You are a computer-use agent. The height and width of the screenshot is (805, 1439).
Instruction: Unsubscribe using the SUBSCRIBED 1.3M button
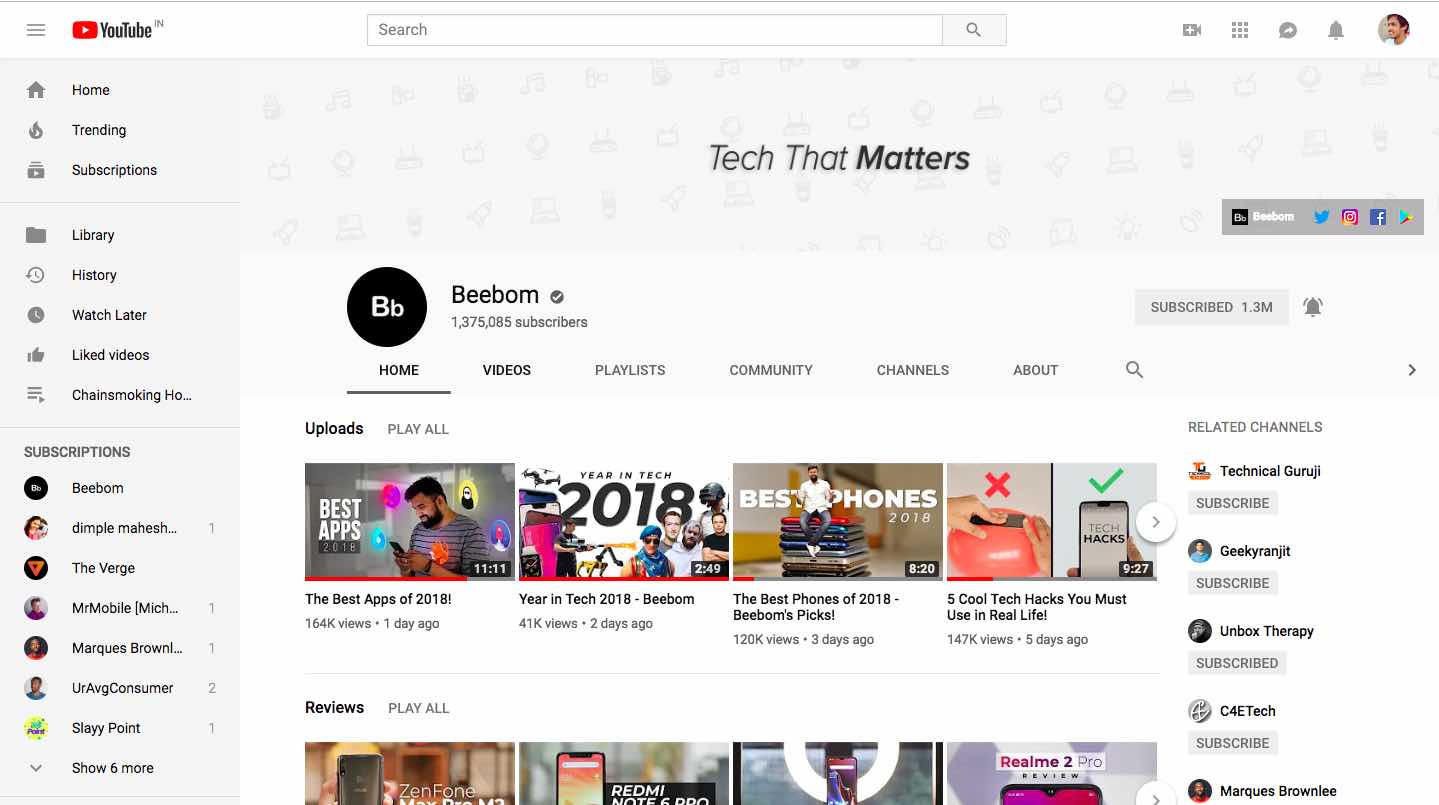point(1211,307)
